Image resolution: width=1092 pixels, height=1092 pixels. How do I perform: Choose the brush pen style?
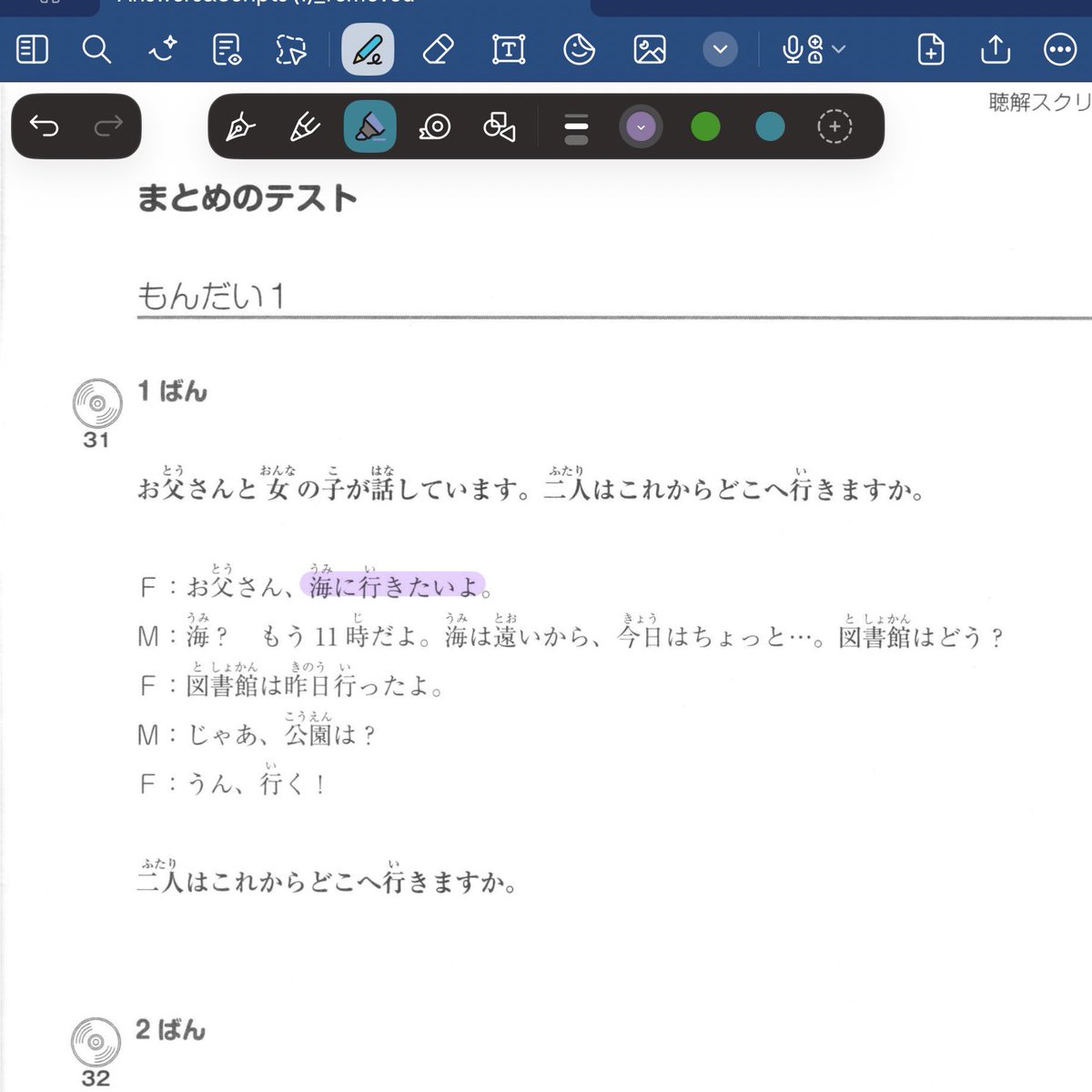pyautogui.click(x=305, y=126)
